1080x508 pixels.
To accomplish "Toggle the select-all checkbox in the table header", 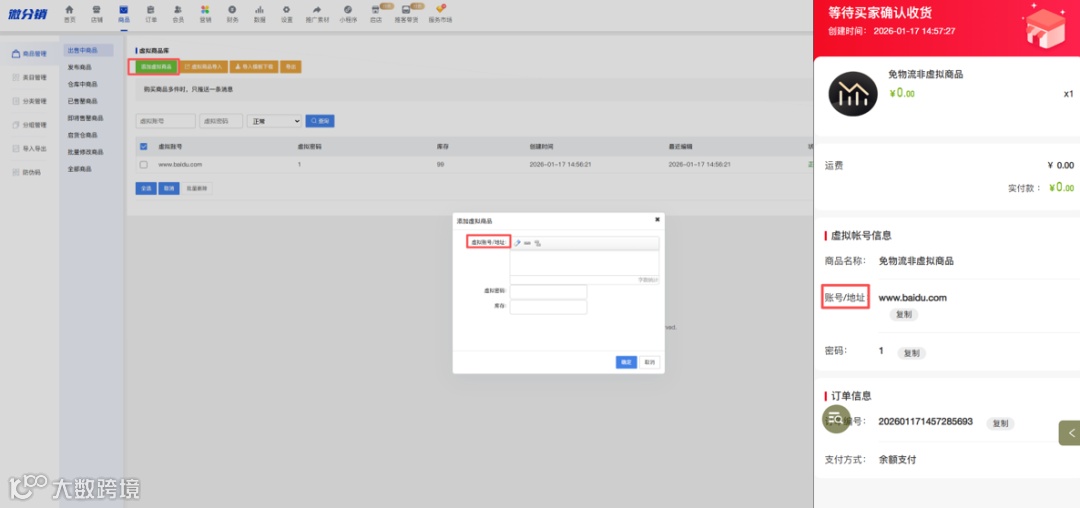I will (143, 147).
